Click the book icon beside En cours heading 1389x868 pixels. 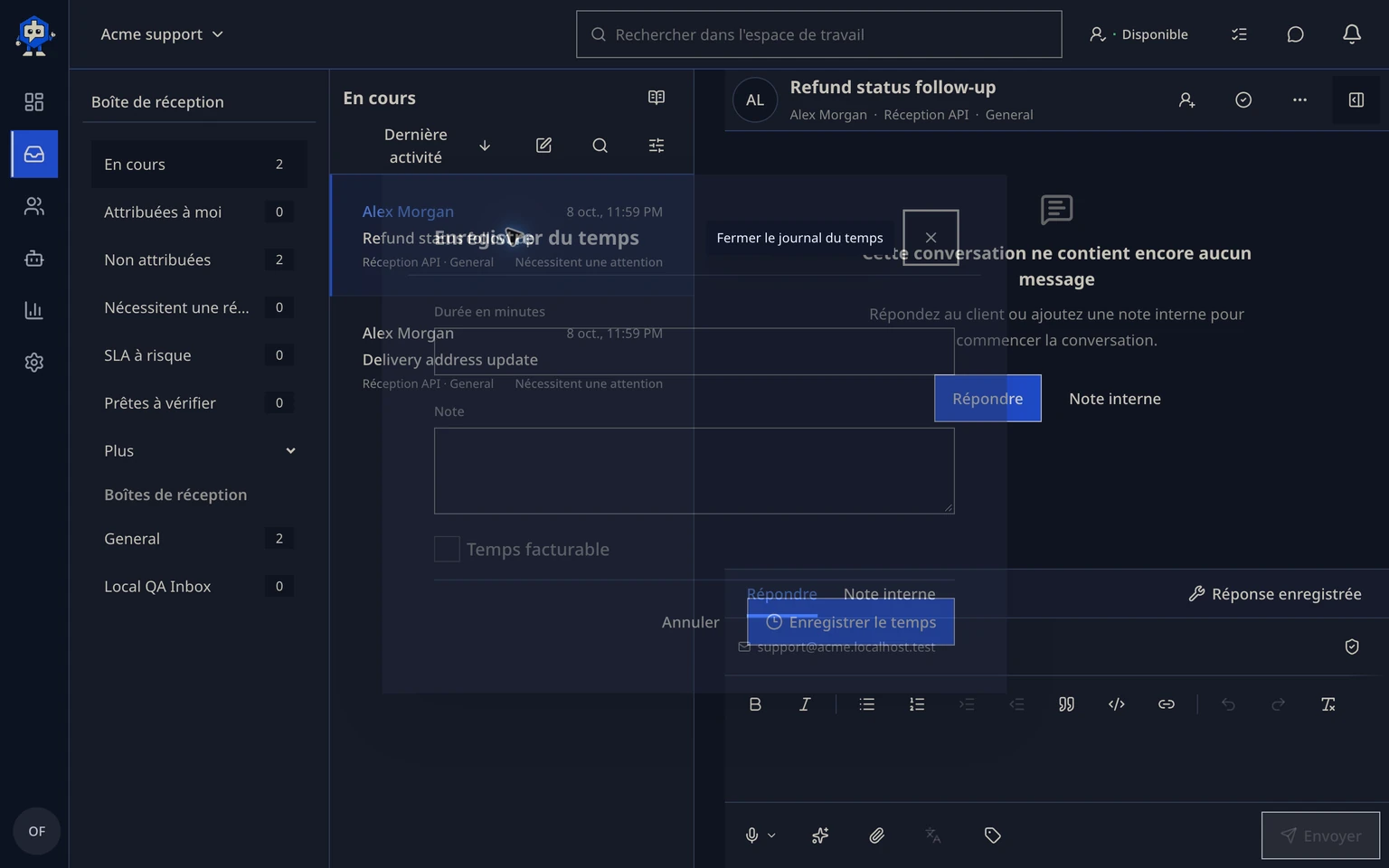(x=657, y=98)
